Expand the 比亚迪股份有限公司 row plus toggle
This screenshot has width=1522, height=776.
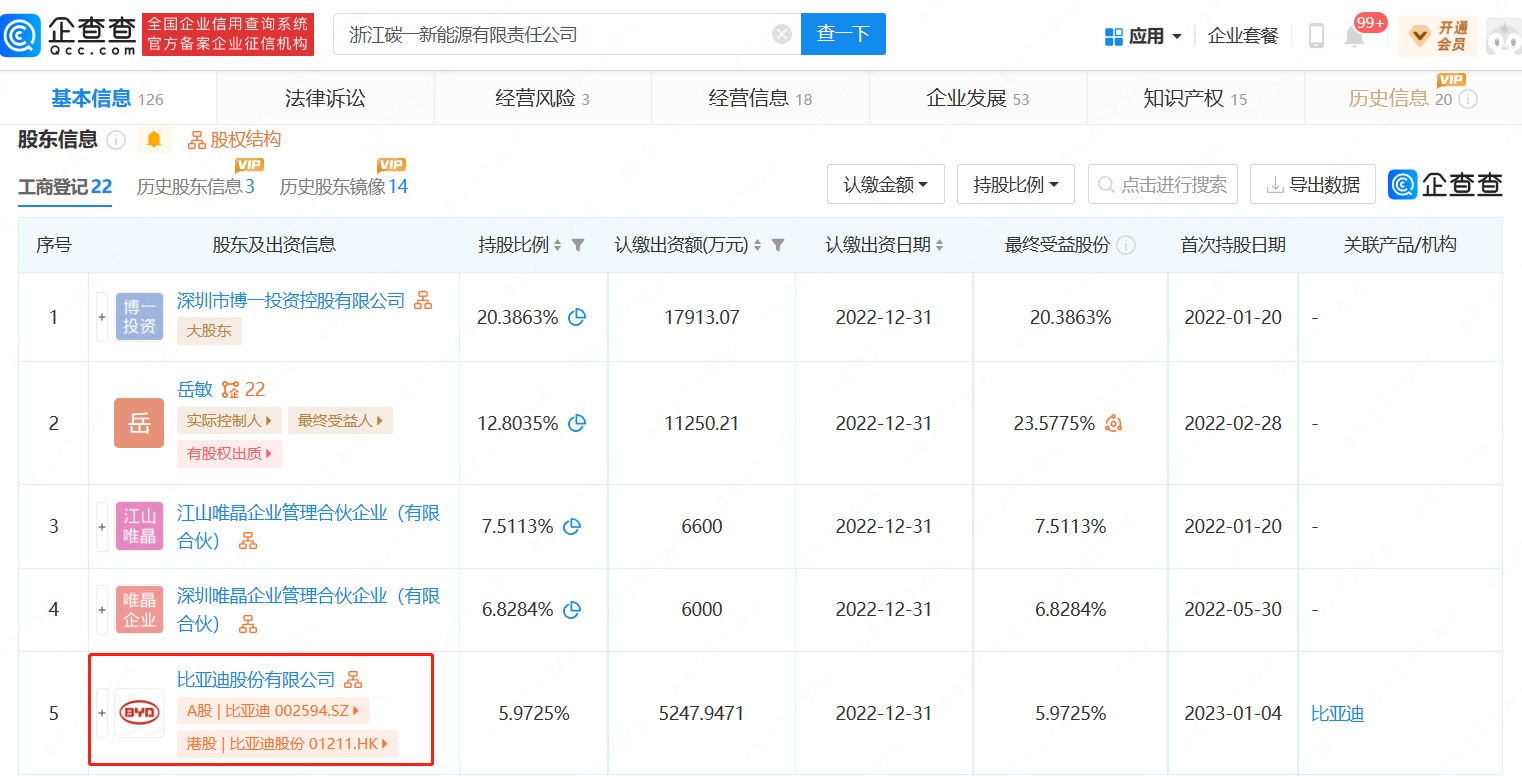pyautogui.click(x=102, y=713)
